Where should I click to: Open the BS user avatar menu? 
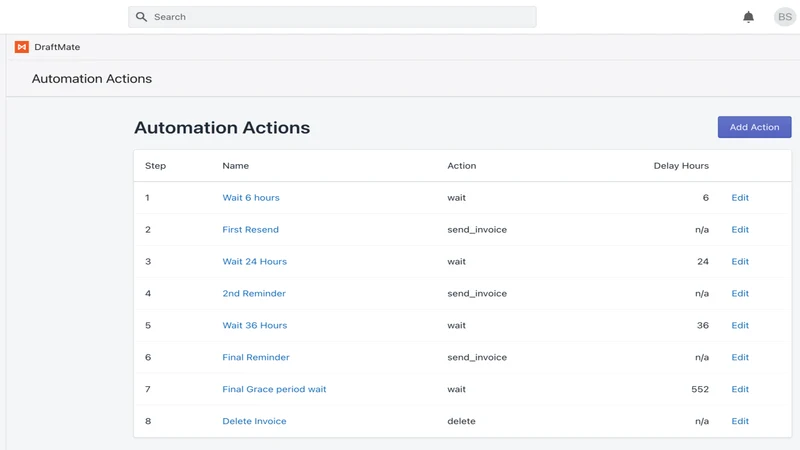click(785, 17)
